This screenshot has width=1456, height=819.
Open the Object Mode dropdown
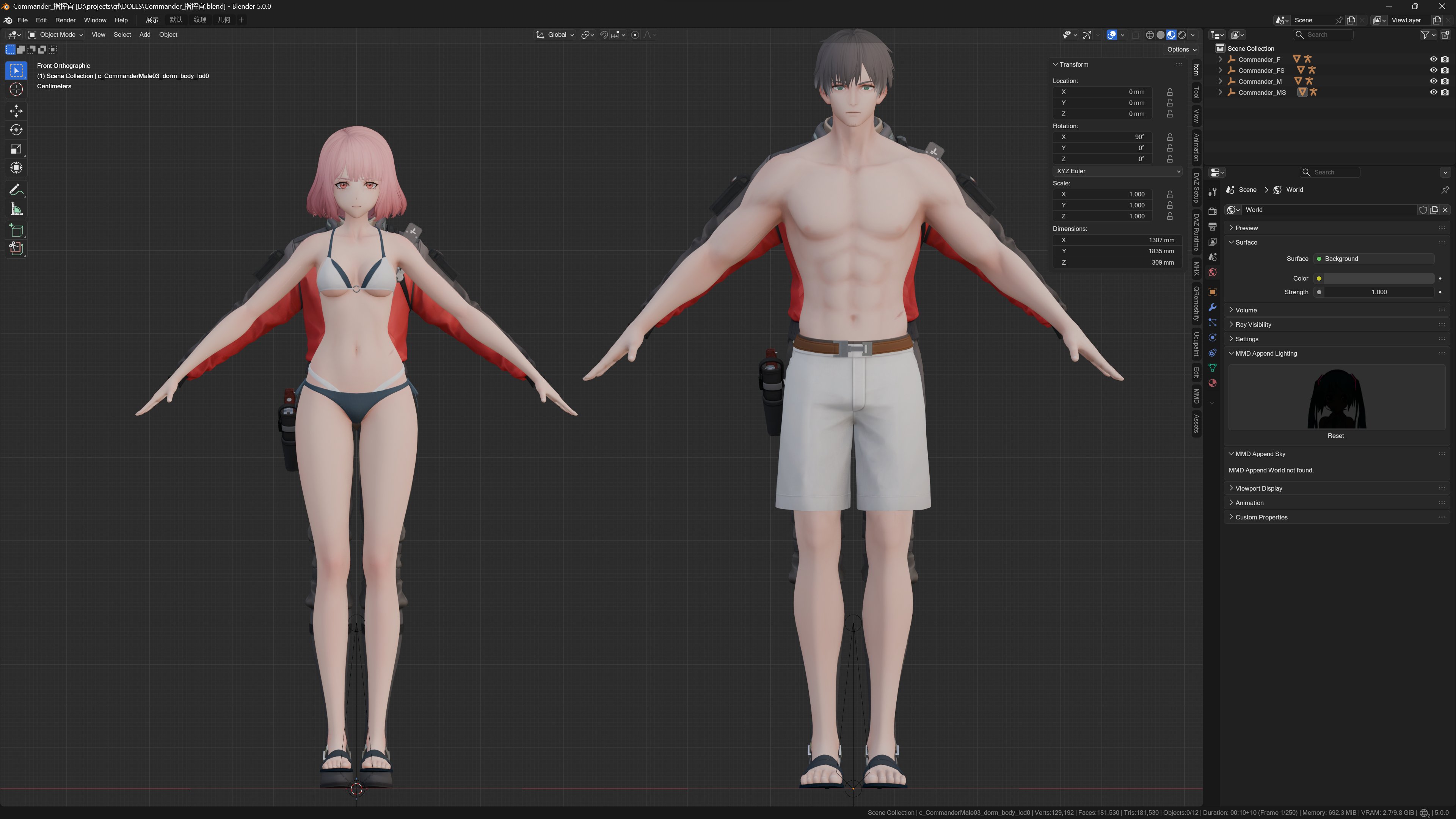(x=56, y=35)
